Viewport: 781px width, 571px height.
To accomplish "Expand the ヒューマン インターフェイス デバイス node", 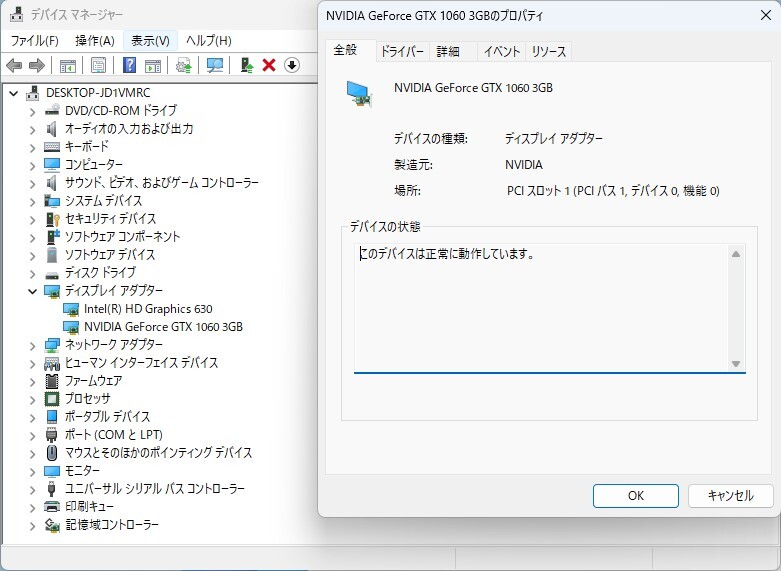I will coord(32,363).
